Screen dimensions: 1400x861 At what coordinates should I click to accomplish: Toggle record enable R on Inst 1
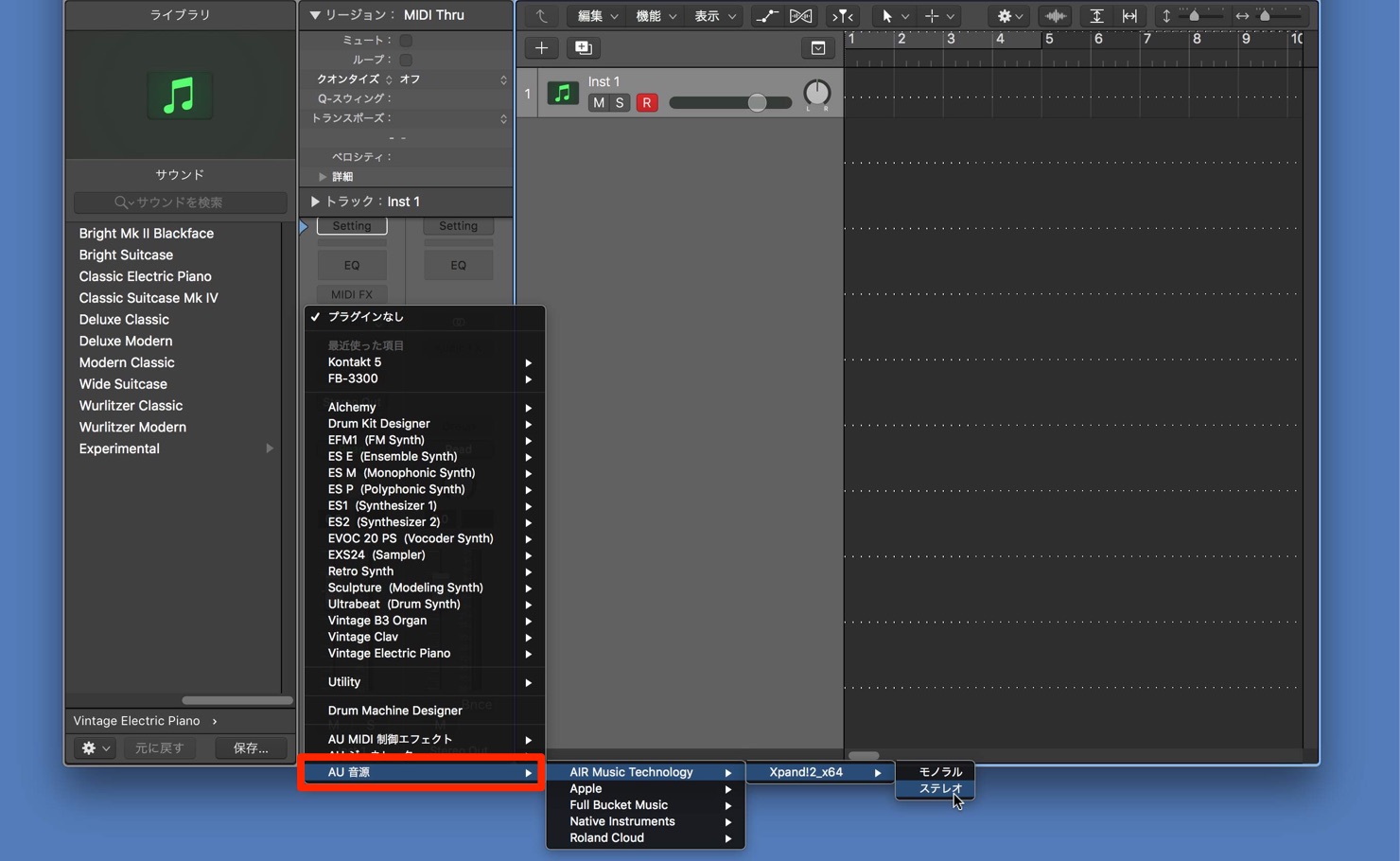[x=647, y=102]
